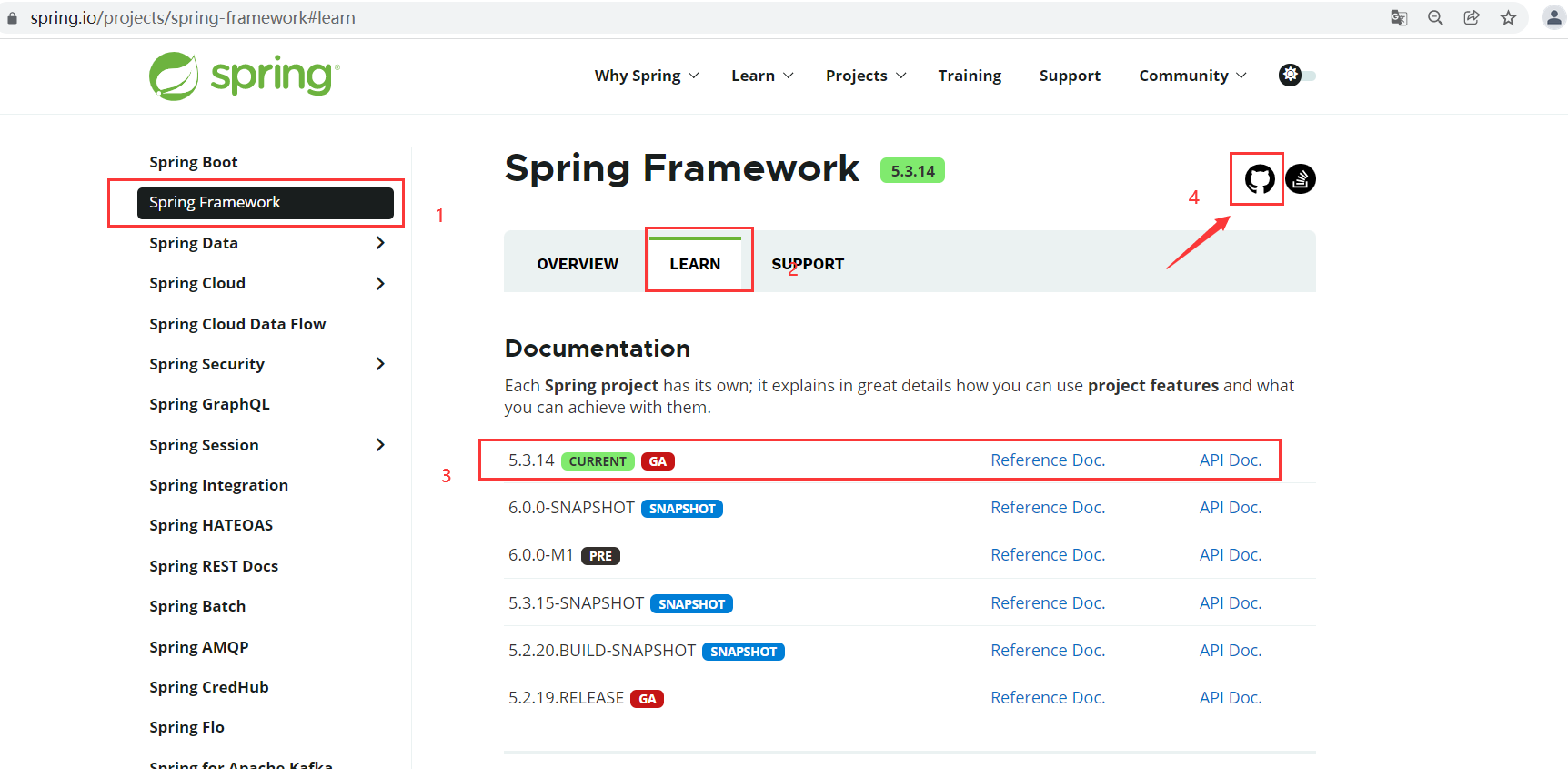This screenshot has height=769, width=1568.
Task: Expand the Spring Session chevron
Action: (x=380, y=445)
